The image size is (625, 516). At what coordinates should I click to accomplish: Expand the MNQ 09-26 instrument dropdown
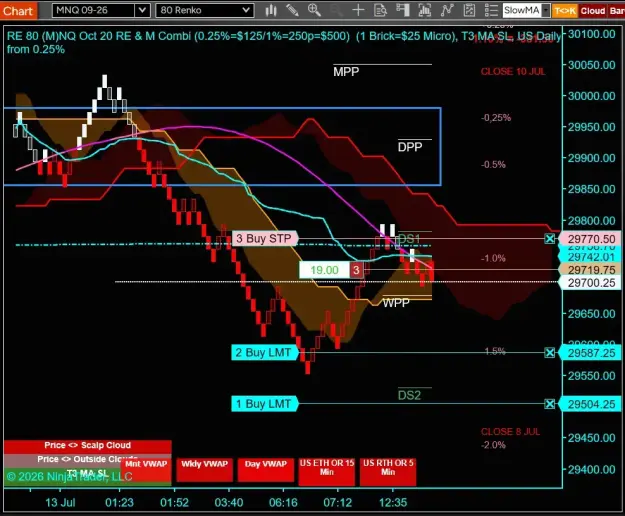(x=142, y=10)
